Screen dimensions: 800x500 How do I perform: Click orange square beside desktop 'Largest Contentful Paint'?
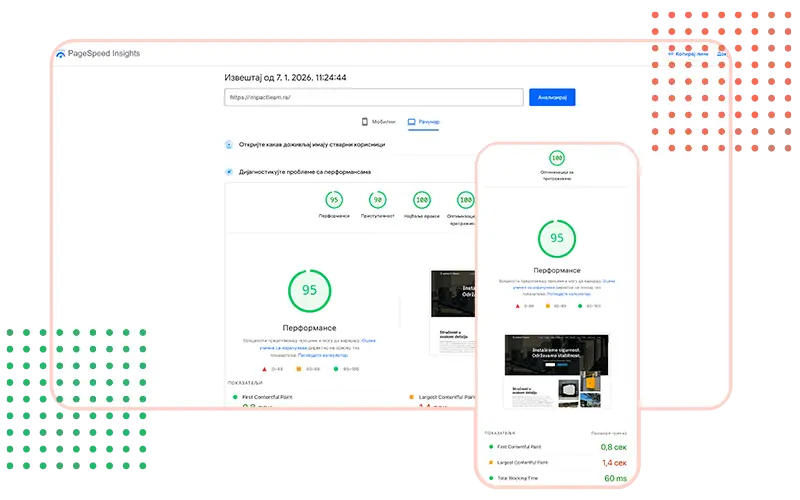pyautogui.click(x=411, y=397)
